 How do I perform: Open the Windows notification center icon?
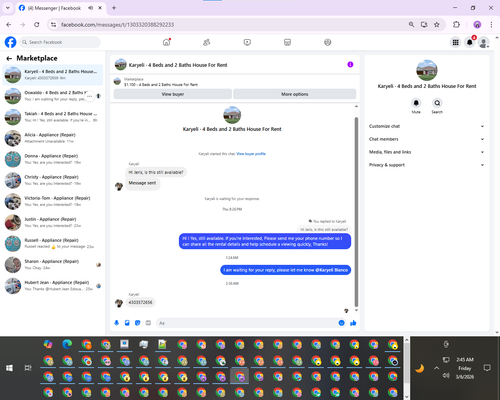[487, 368]
